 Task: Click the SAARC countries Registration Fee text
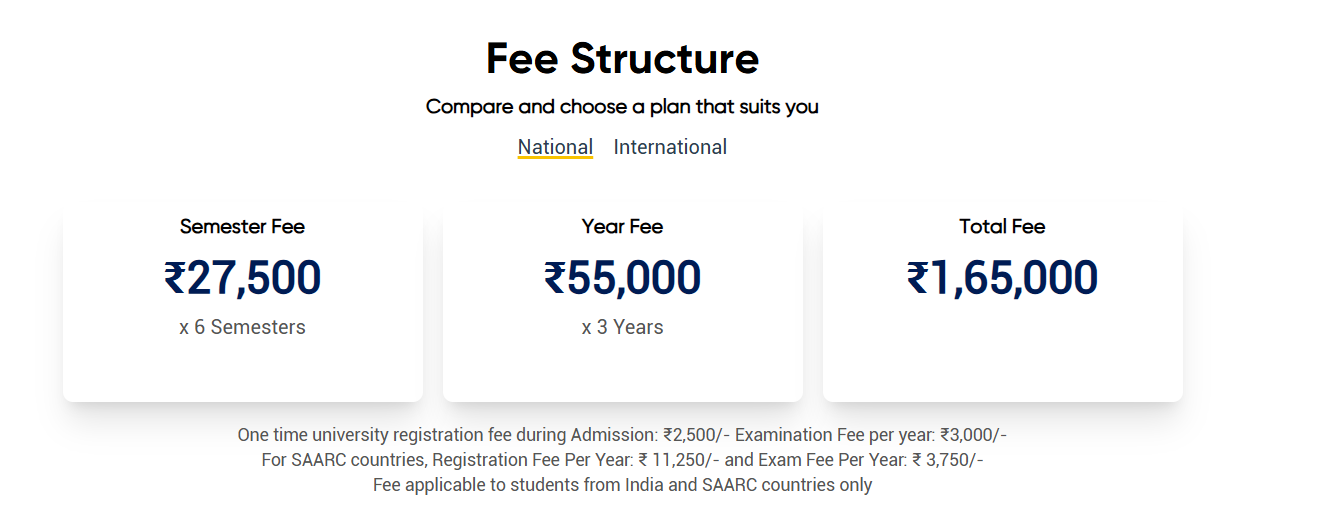490,460
